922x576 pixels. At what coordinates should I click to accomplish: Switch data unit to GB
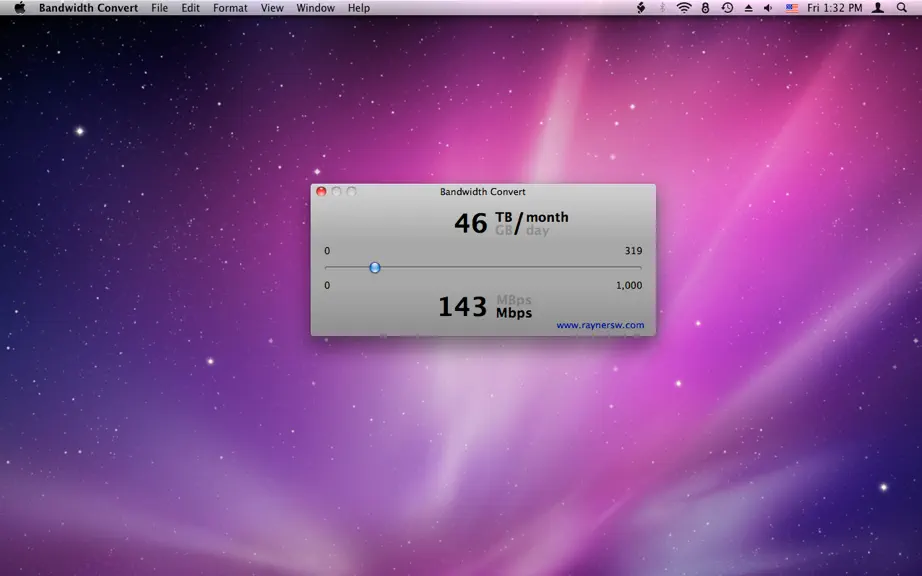point(503,230)
